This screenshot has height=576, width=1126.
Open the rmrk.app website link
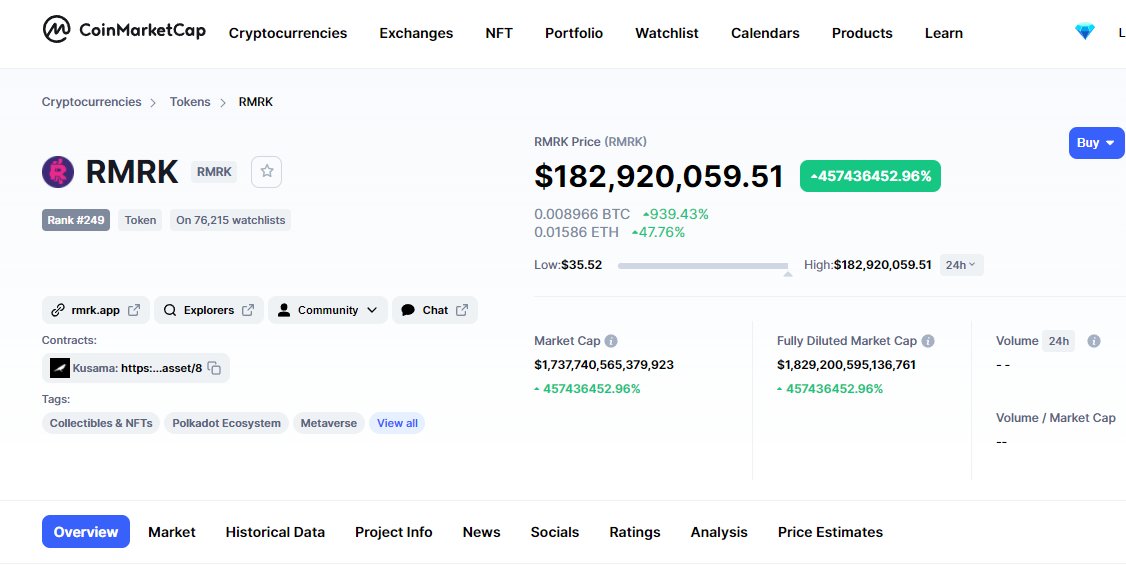(96, 310)
